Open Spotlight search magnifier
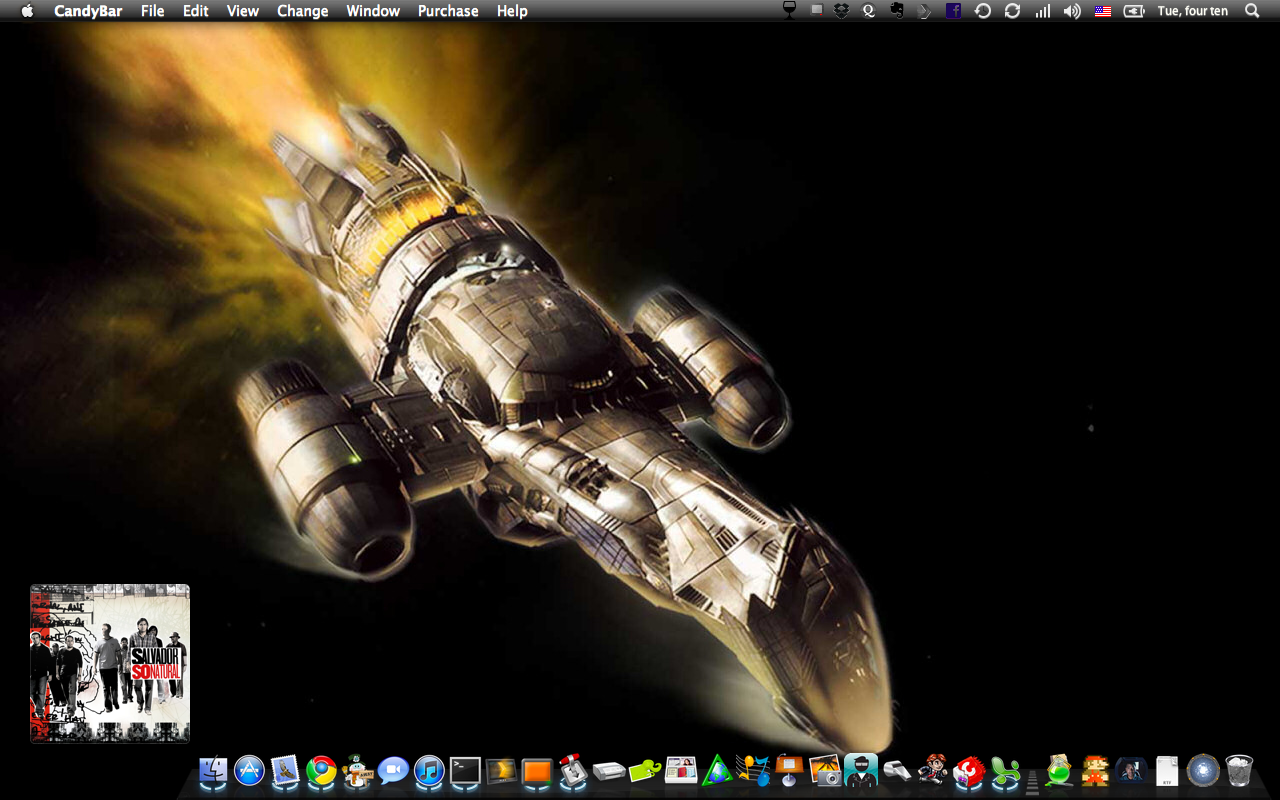 [1252, 11]
